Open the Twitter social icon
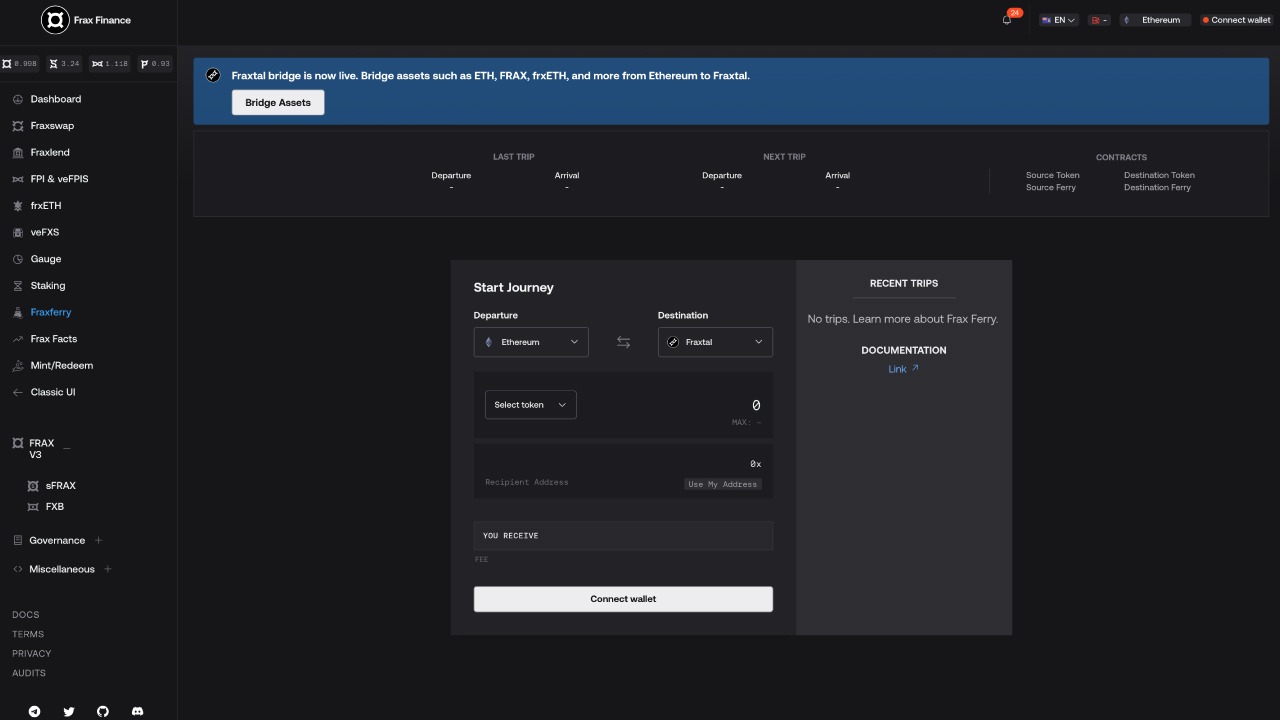This screenshot has width=1280, height=720. 69,712
